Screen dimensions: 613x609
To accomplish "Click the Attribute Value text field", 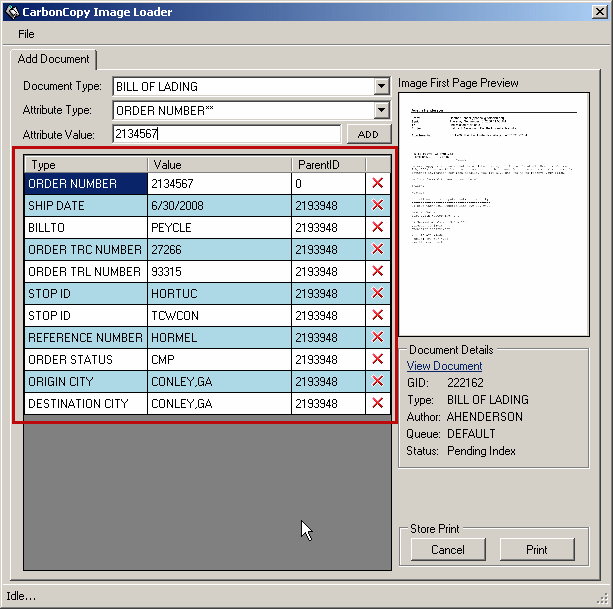I will [x=226, y=134].
